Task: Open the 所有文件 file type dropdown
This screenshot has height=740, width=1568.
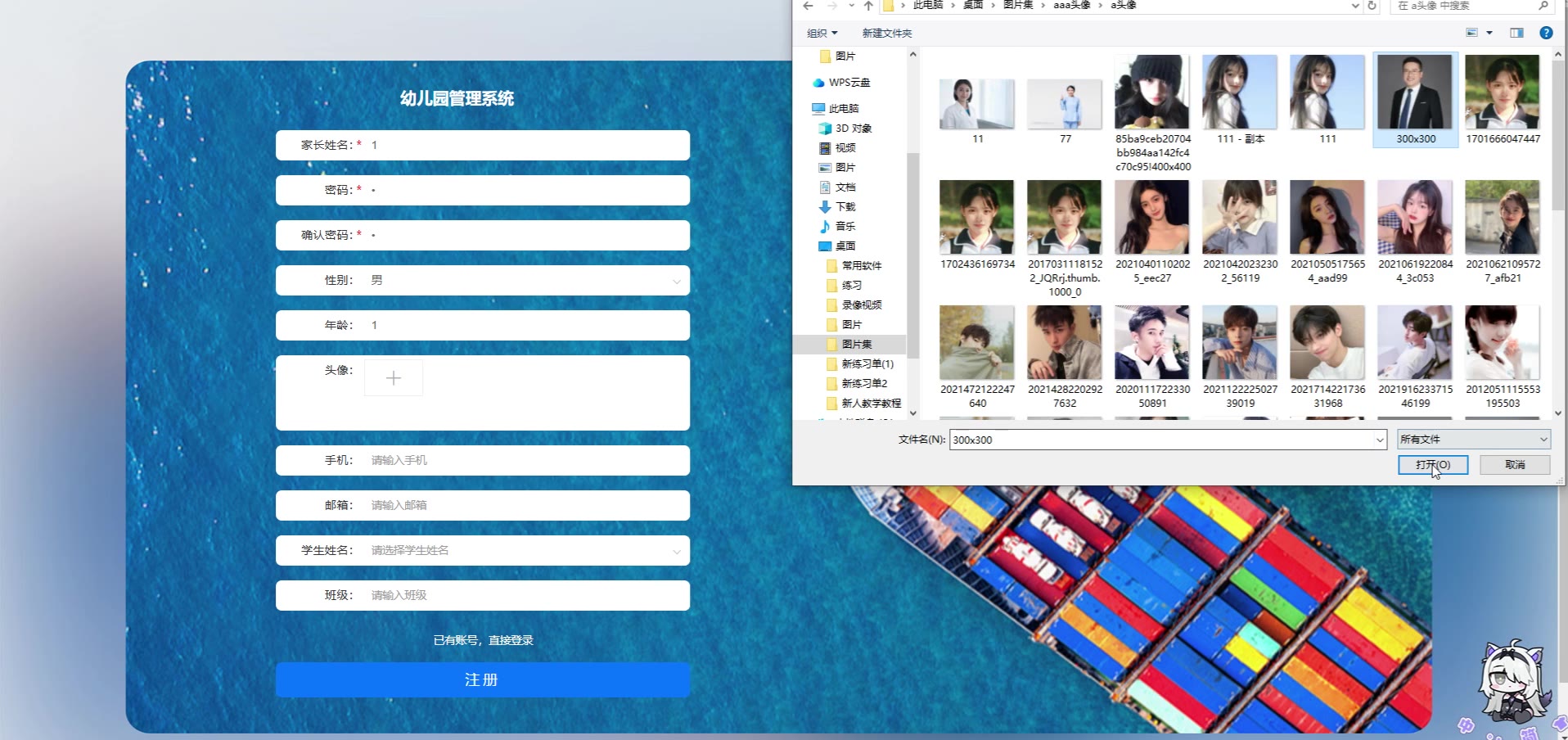Action: [1473, 440]
